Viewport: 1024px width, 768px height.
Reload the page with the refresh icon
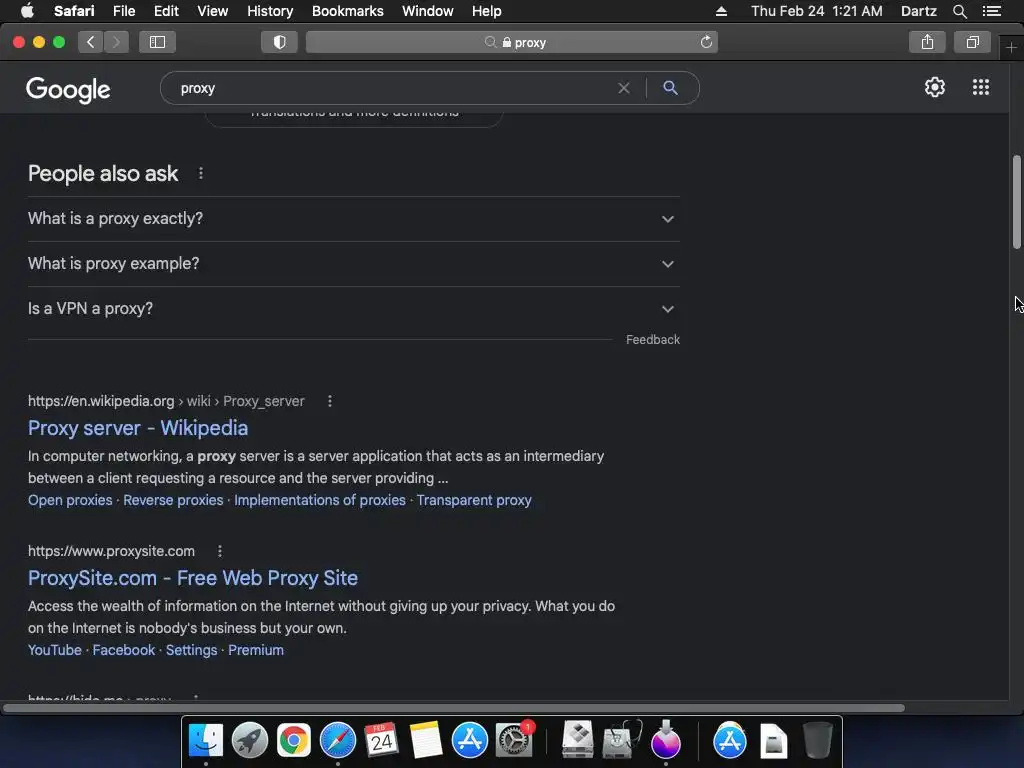coord(706,42)
